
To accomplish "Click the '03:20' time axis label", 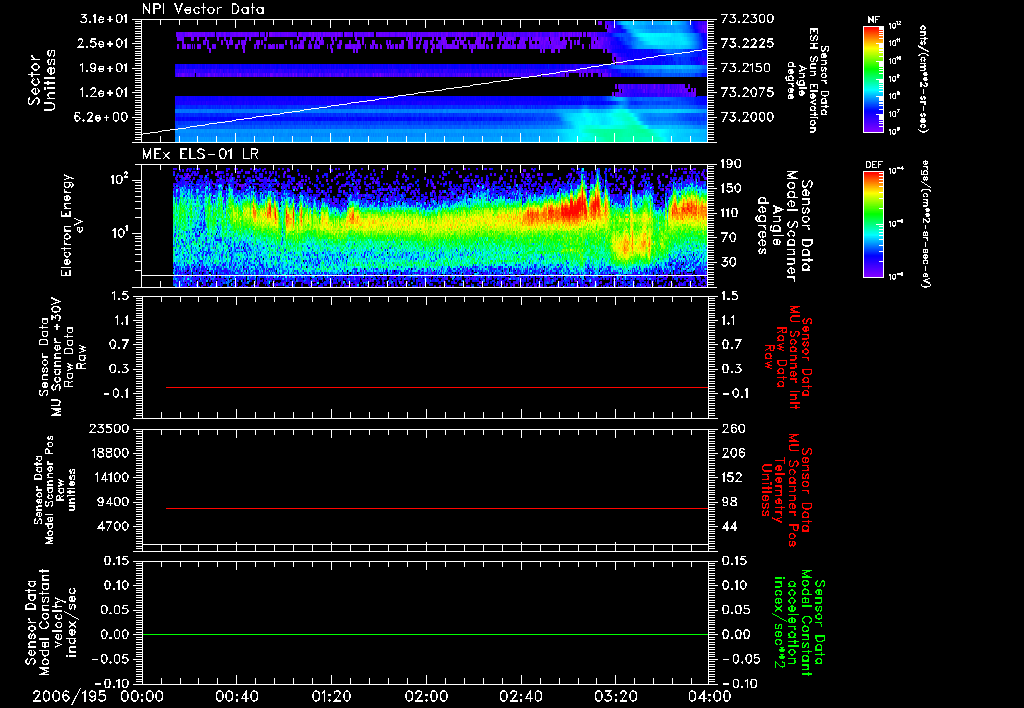I will [616, 696].
